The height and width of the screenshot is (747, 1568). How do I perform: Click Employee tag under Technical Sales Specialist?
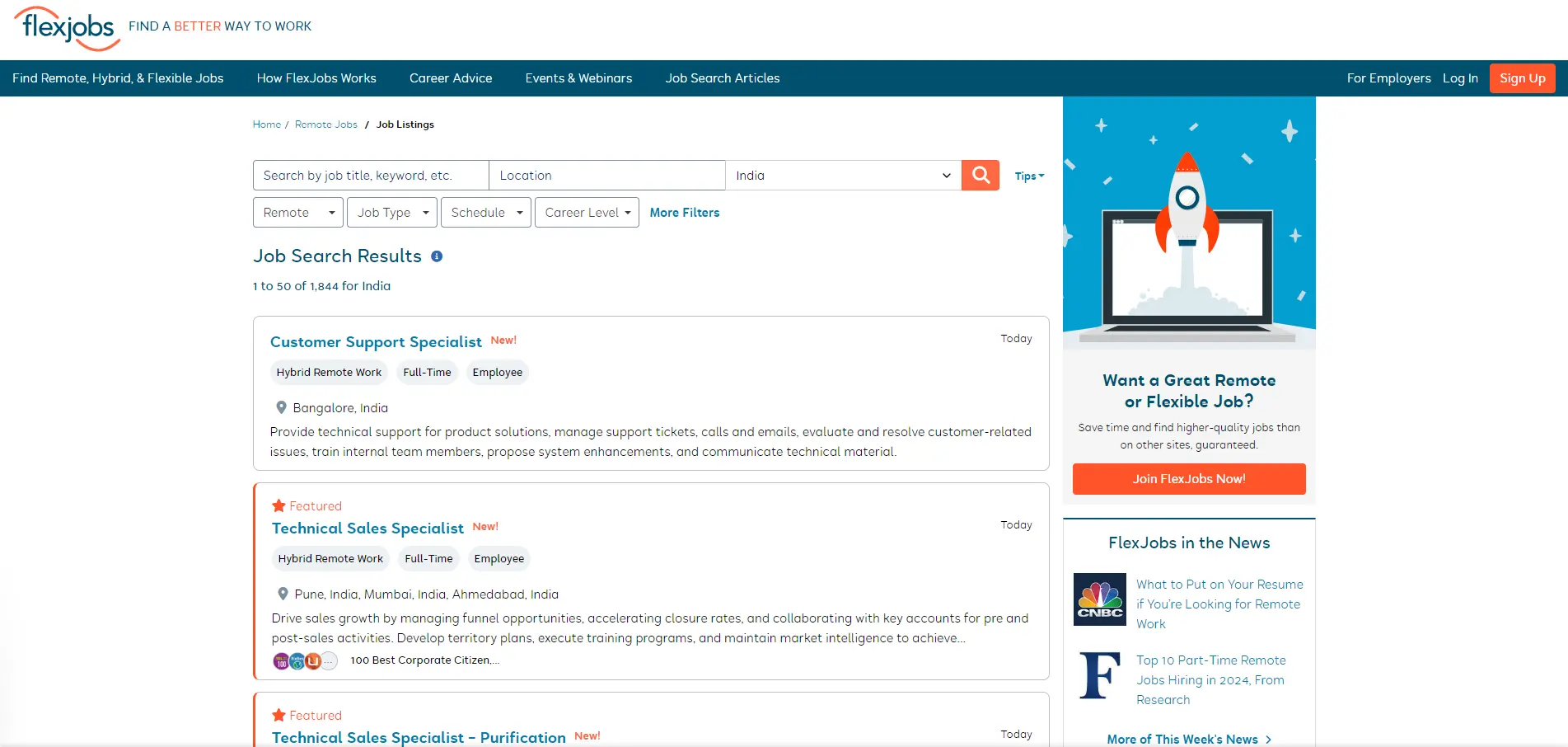click(x=499, y=559)
